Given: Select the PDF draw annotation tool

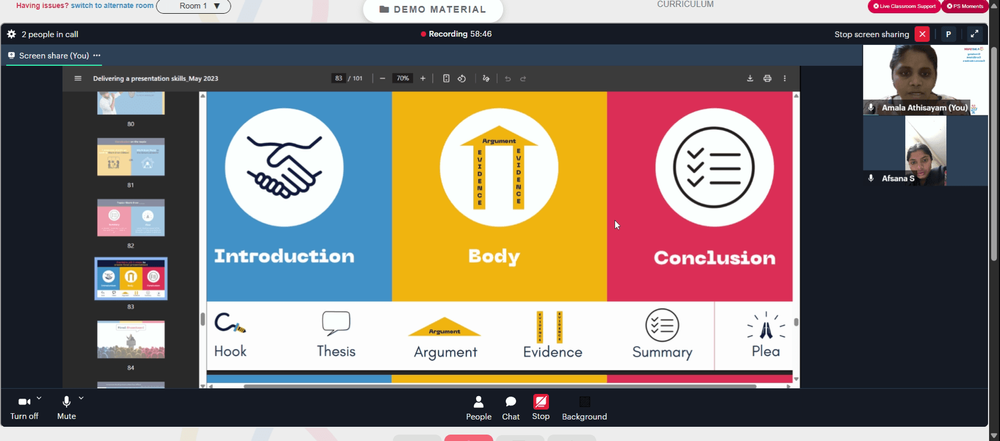Looking at the screenshot, I should pos(486,78).
